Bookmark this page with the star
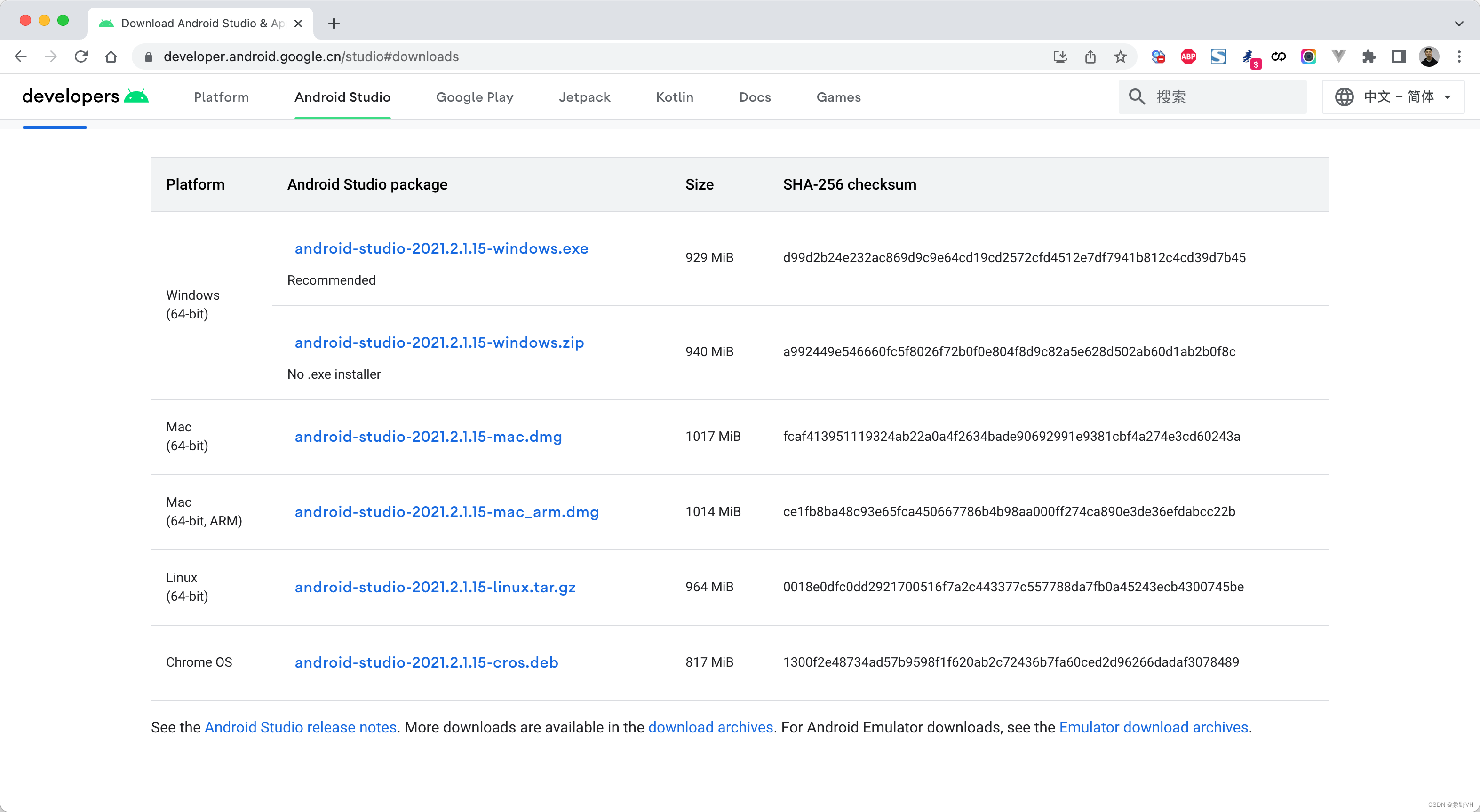 point(1120,56)
